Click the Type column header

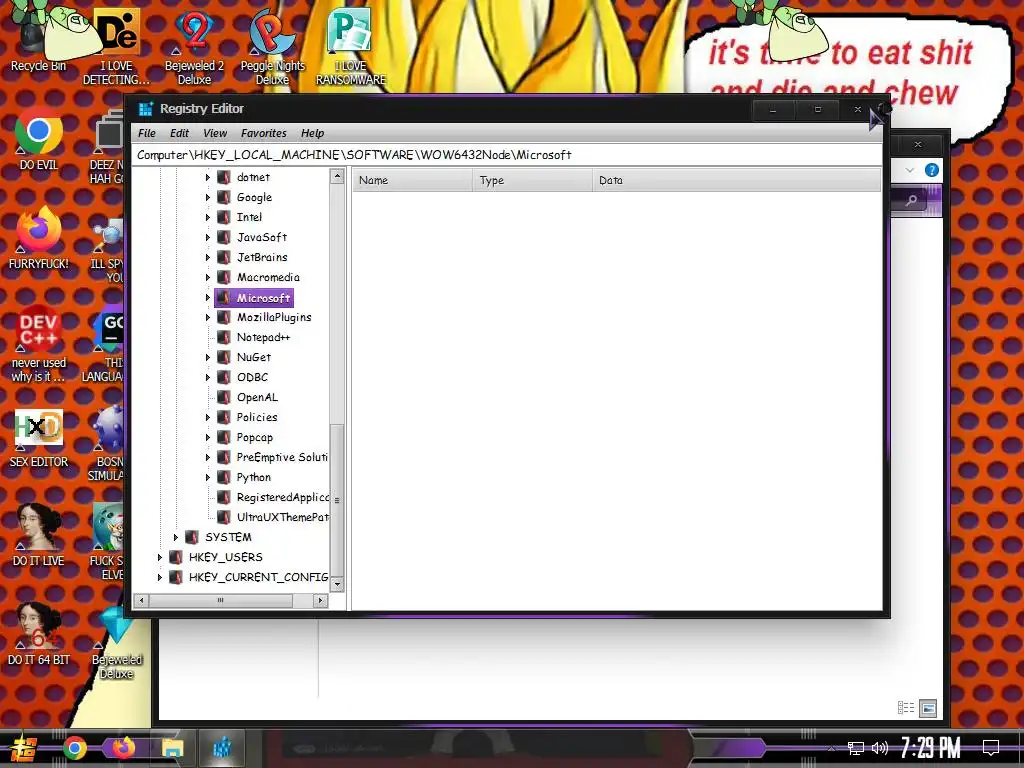pos(533,180)
